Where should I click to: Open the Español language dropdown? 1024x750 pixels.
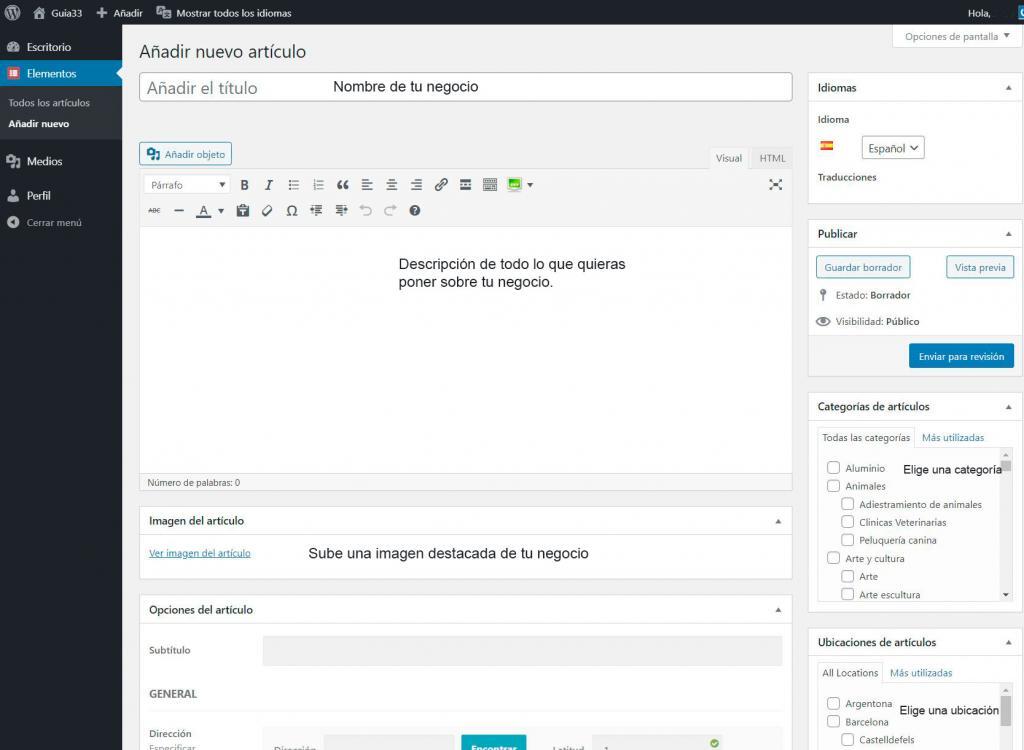[892, 148]
